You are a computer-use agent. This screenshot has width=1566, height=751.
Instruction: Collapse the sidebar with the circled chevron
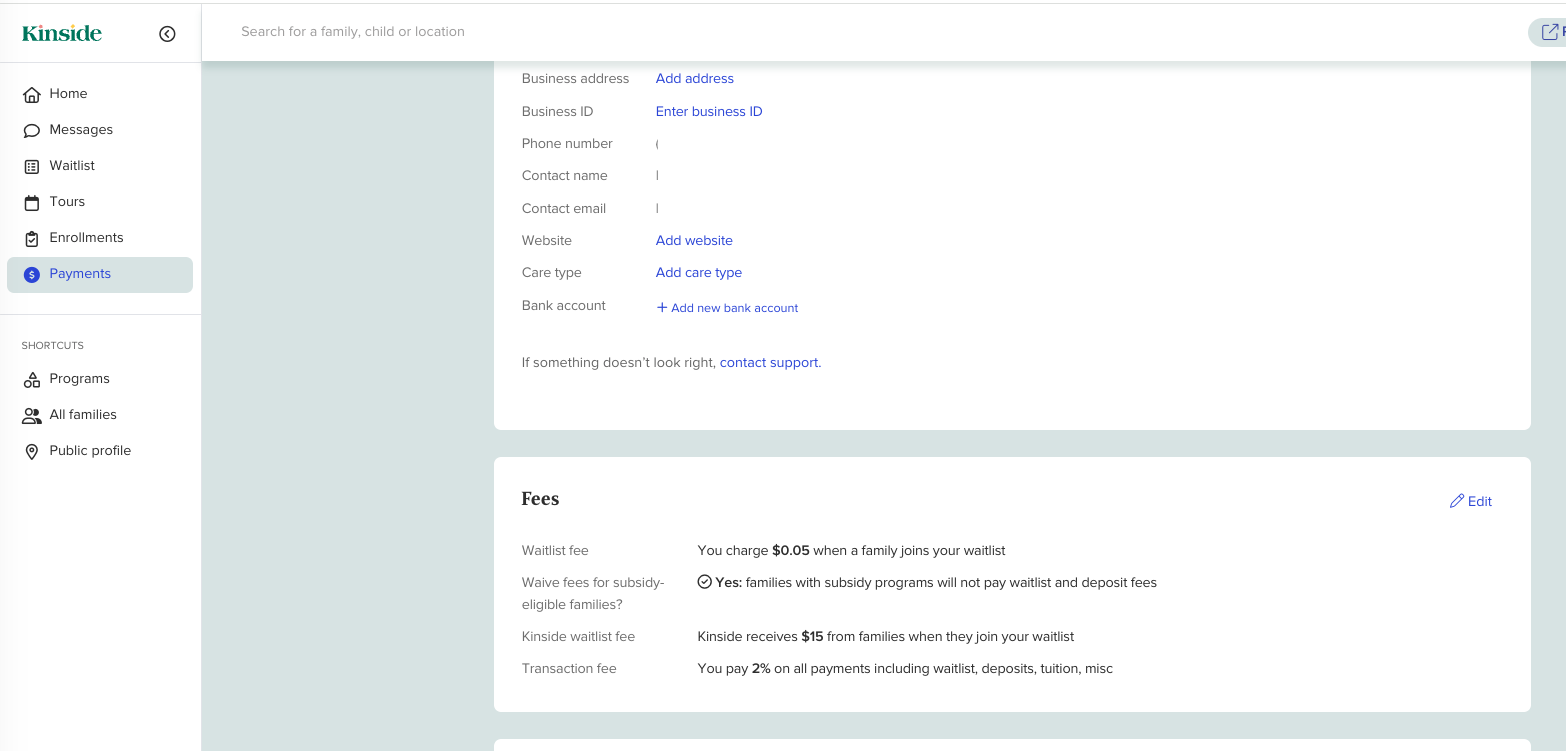click(167, 32)
